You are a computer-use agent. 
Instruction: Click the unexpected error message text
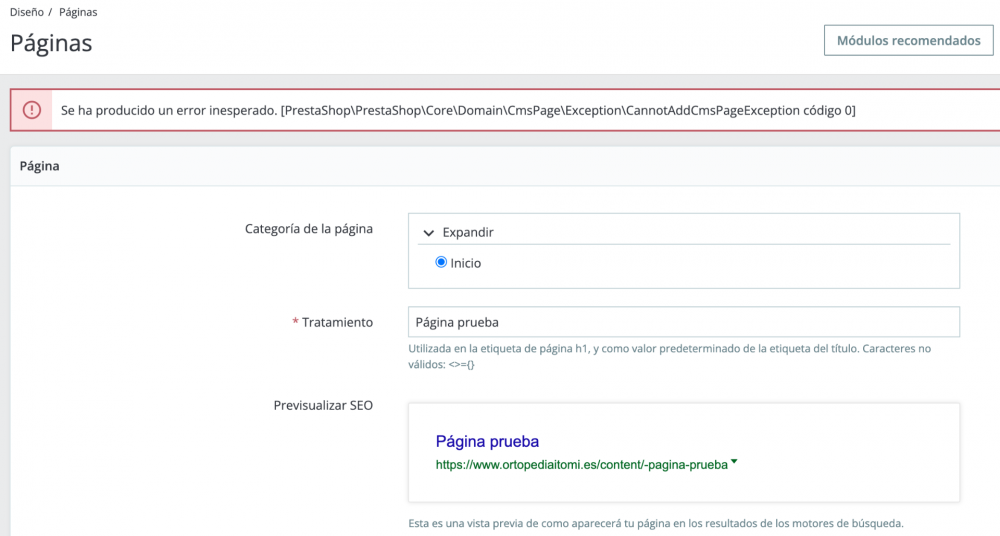458,110
